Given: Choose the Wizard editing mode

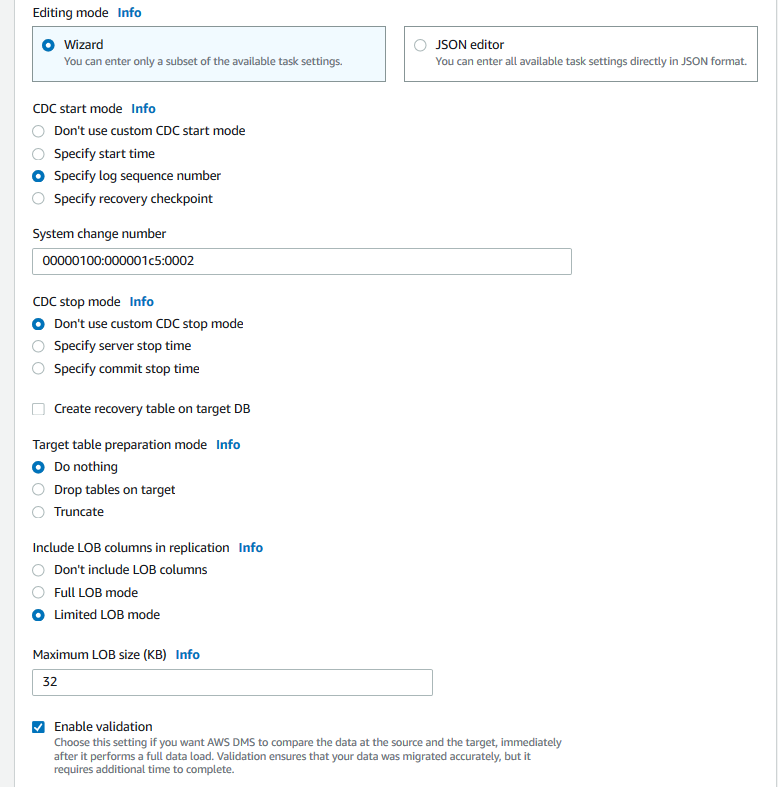Looking at the screenshot, I should (x=48, y=45).
